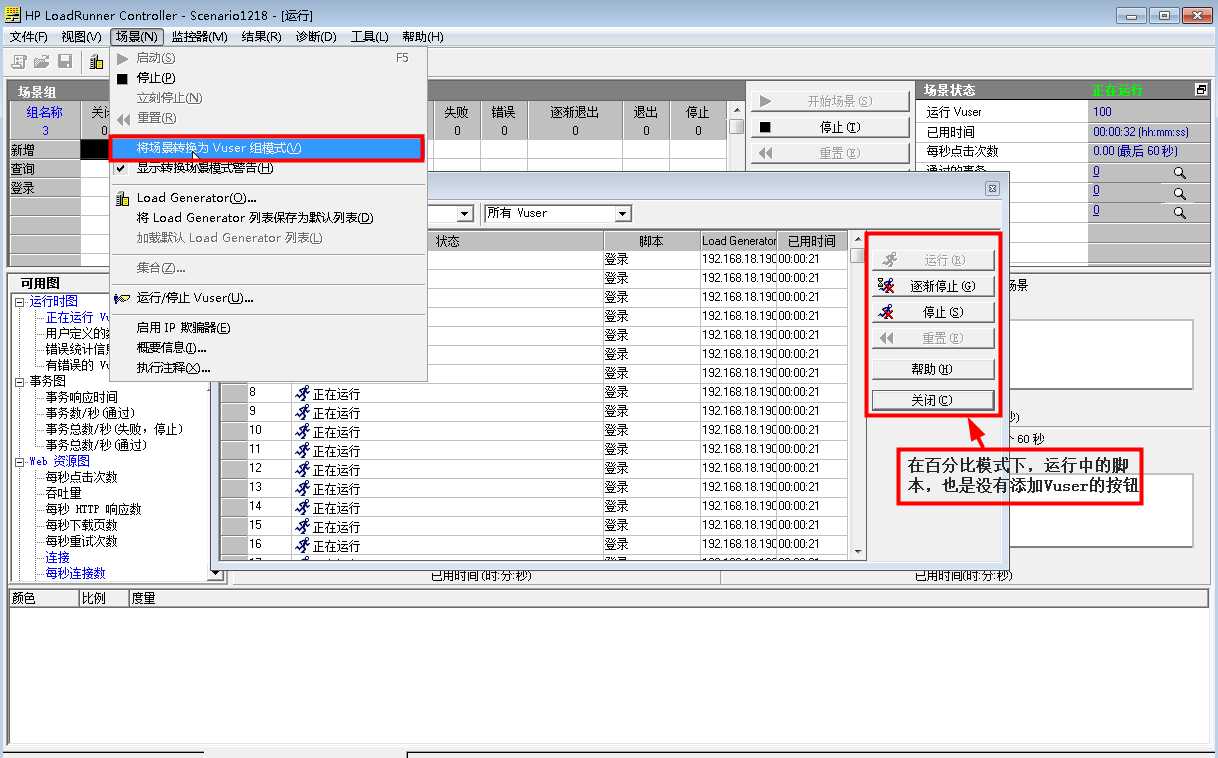1218x758 pixels.
Task: Click the magnifier icon in the first row below 每秒点击次数
Action: 1180,173
